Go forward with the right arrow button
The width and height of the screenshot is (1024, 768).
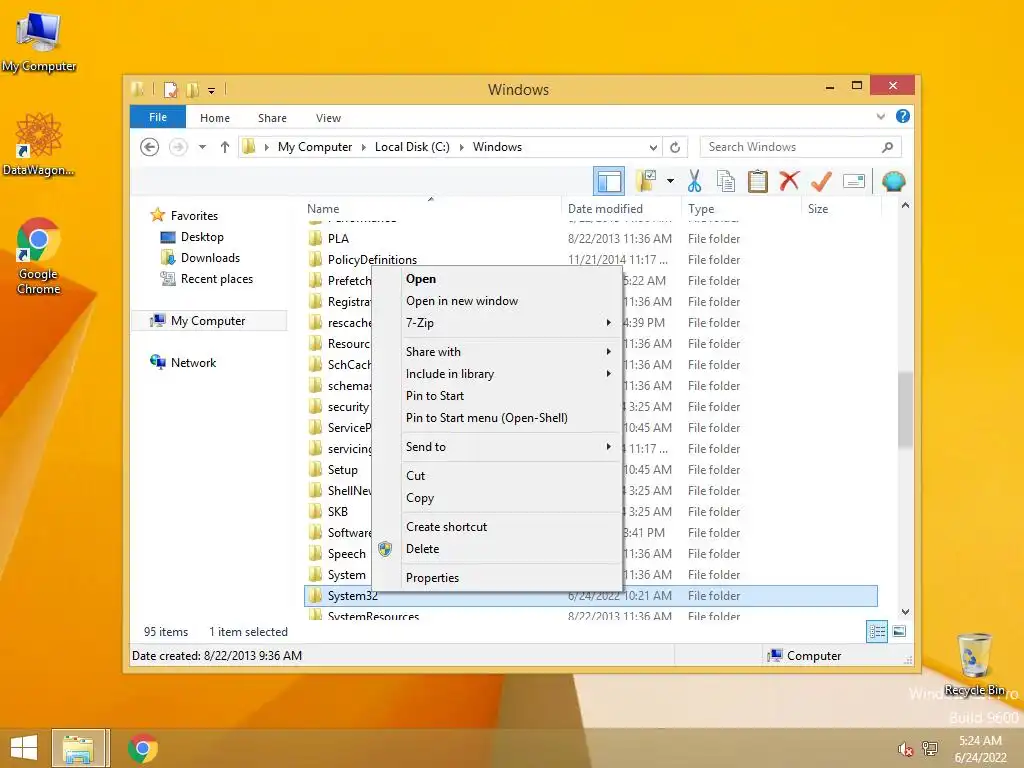pyautogui.click(x=178, y=147)
